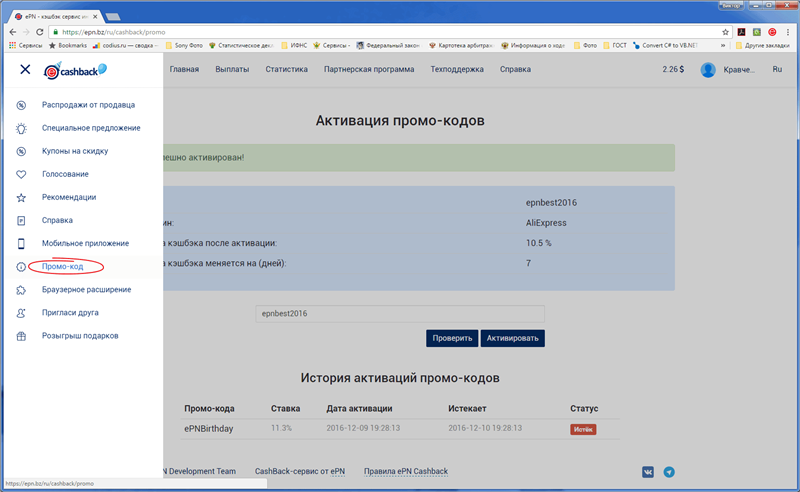Click the gift icon for Розыгрыш подарков

pyautogui.click(x=21, y=336)
